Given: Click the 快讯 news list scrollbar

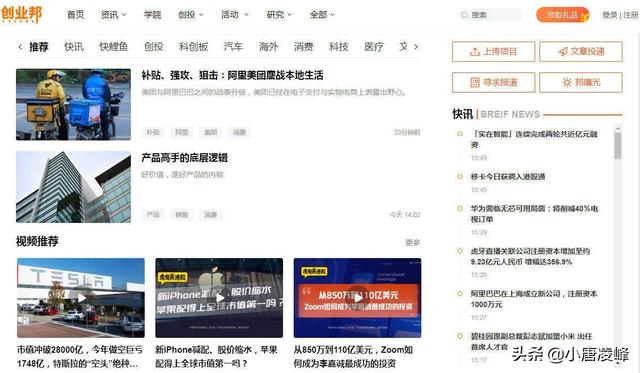Looking at the screenshot, I should [618, 146].
